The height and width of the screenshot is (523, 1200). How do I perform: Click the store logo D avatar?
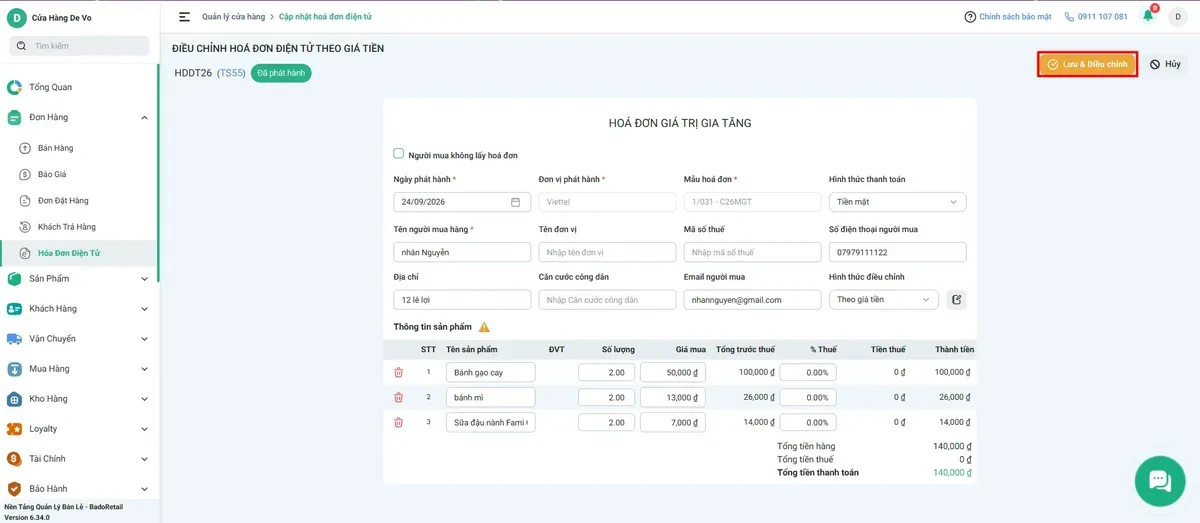(x=17, y=18)
